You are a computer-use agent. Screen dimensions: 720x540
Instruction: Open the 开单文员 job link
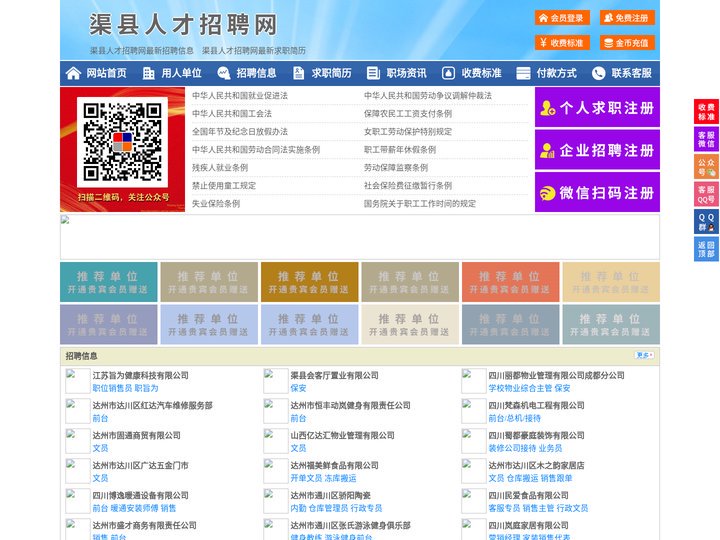(x=306, y=478)
